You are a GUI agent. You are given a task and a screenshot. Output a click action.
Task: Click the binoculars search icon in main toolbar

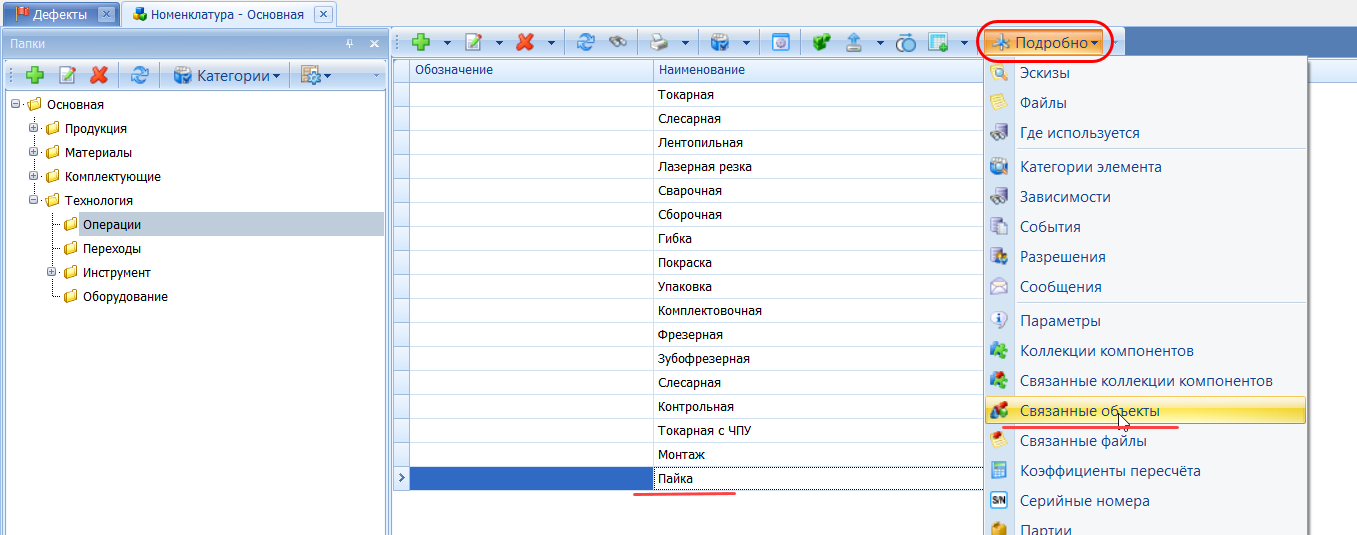coord(618,43)
